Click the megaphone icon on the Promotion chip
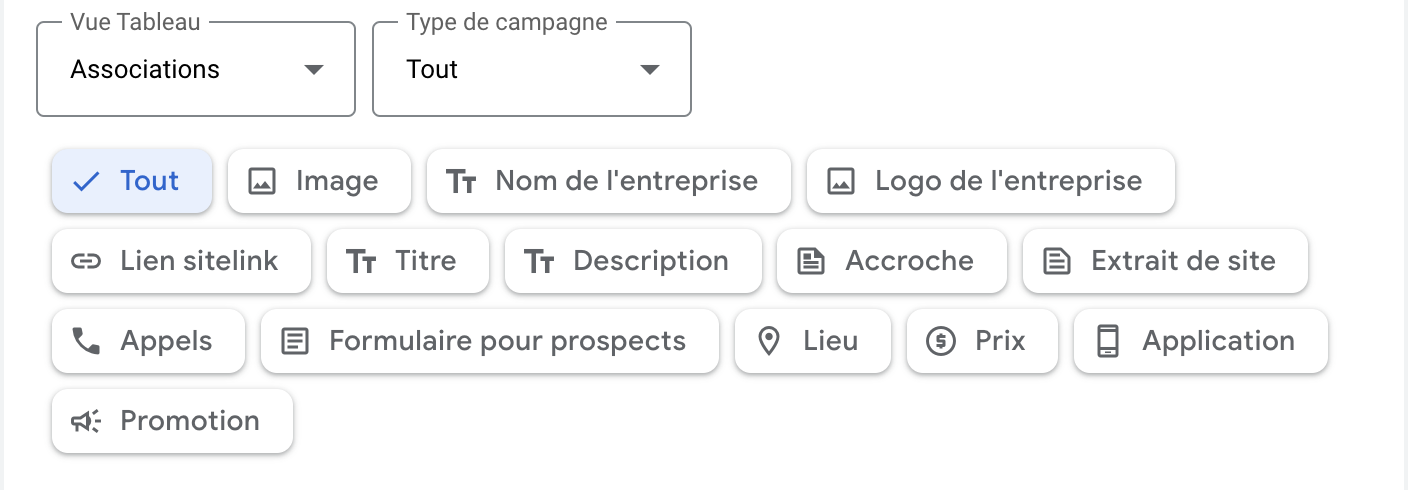This screenshot has width=1408, height=490. click(x=86, y=421)
